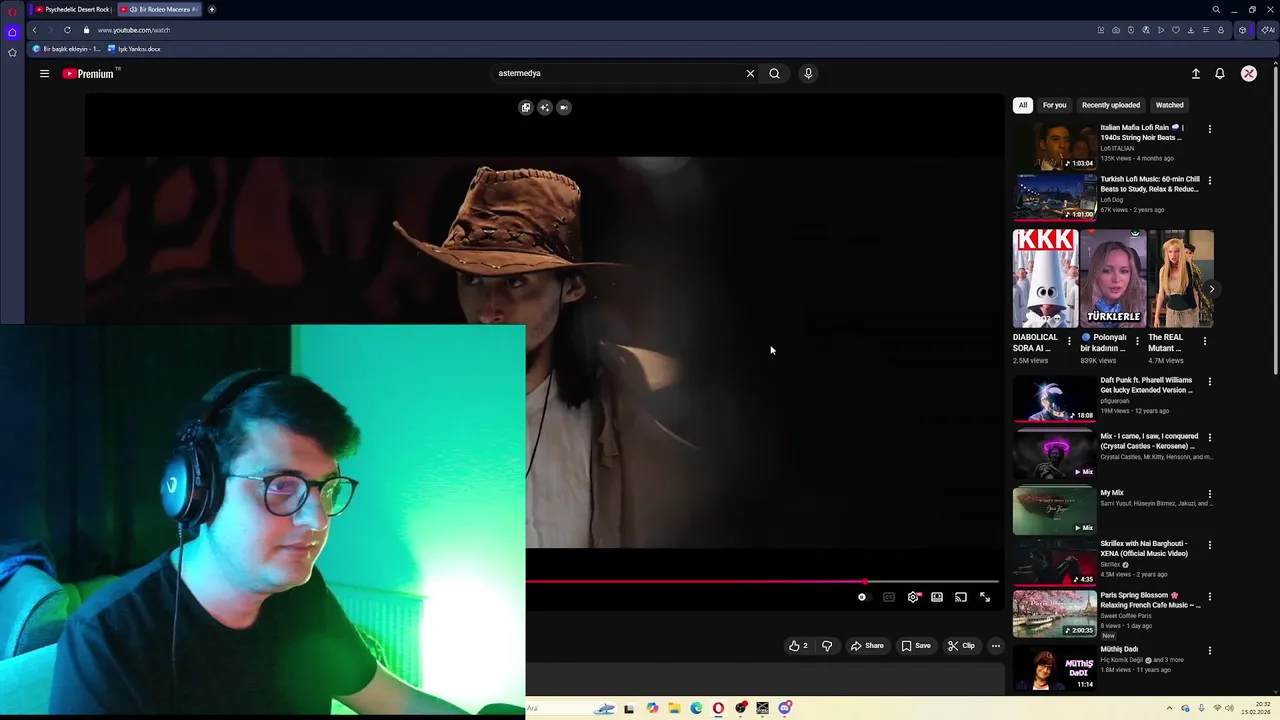Go back in browser history

pos(34,30)
